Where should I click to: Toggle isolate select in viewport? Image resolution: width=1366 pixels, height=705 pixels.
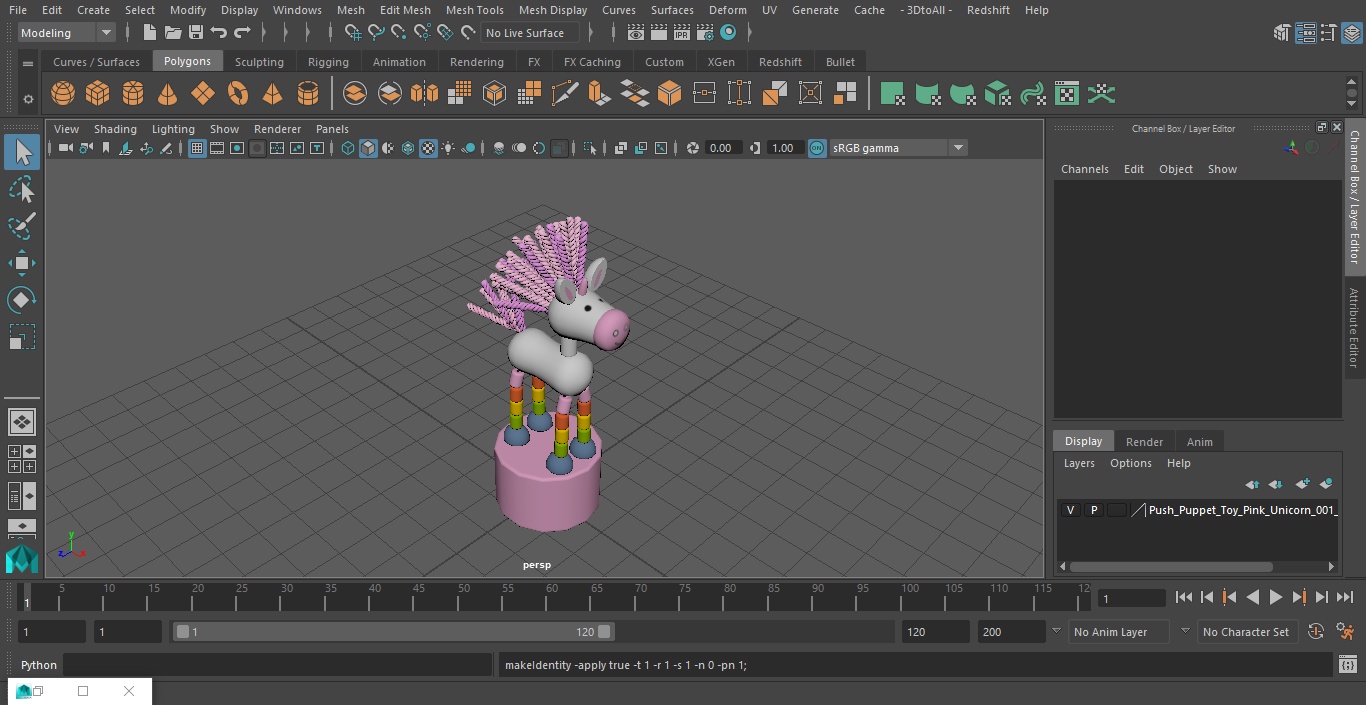click(x=590, y=148)
